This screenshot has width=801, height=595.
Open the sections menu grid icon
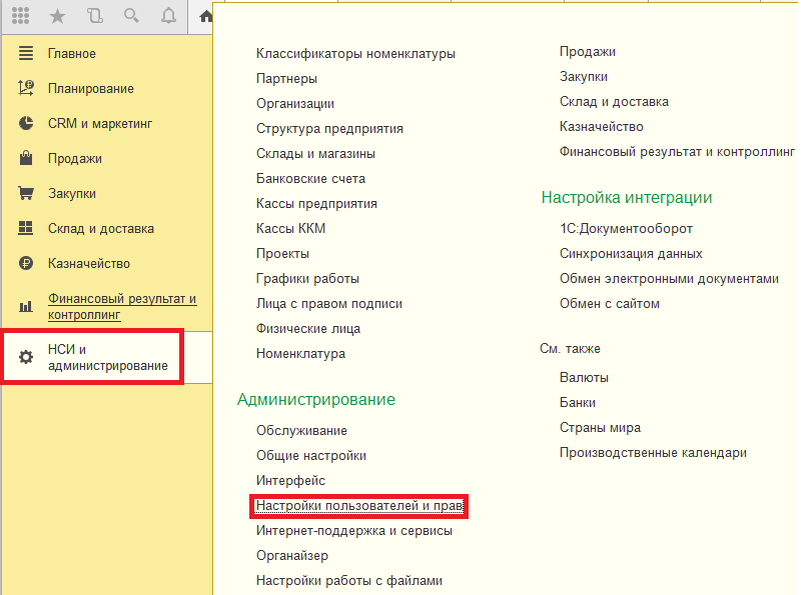pyautogui.click(x=20, y=16)
